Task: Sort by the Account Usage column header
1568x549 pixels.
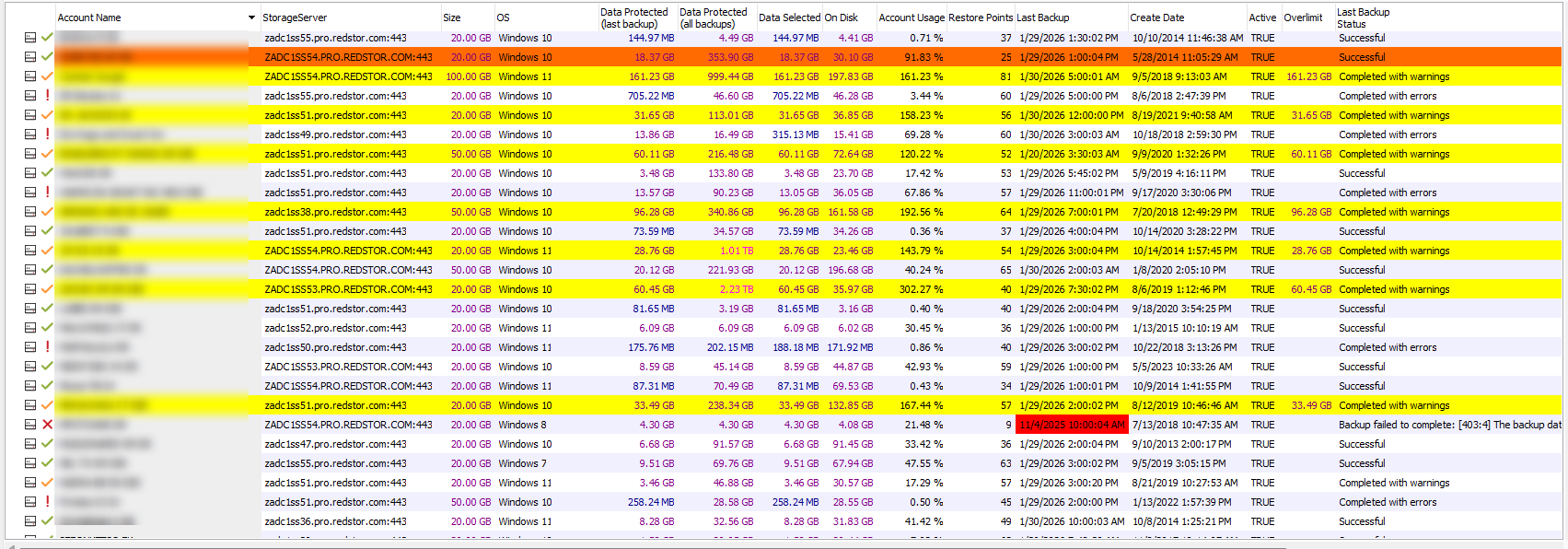Action: pyautogui.click(x=912, y=18)
